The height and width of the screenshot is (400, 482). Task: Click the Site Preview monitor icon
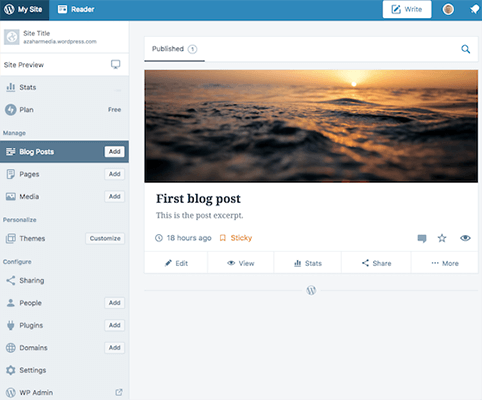(115, 64)
